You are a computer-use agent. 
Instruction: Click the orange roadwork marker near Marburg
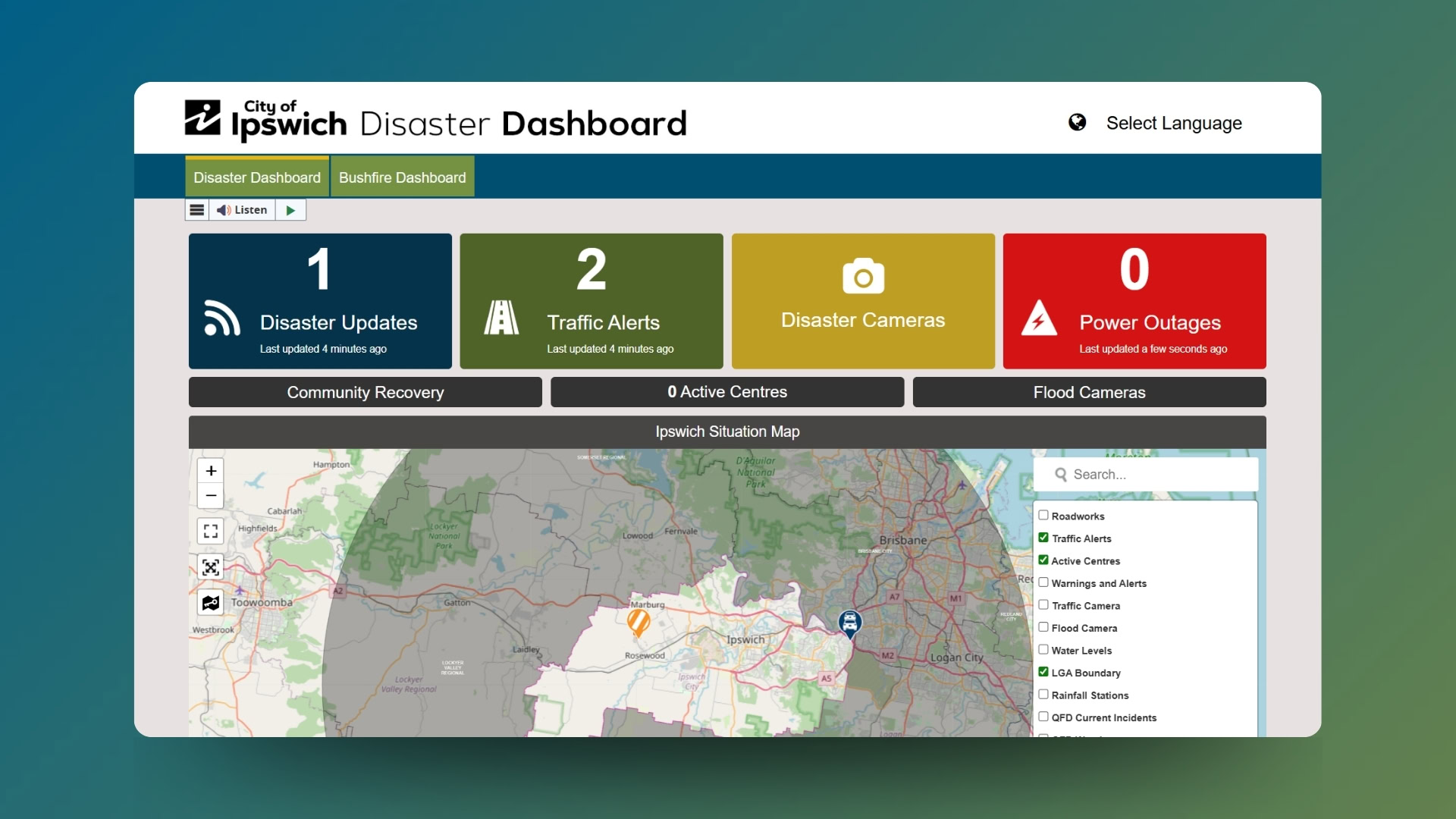pyautogui.click(x=639, y=622)
